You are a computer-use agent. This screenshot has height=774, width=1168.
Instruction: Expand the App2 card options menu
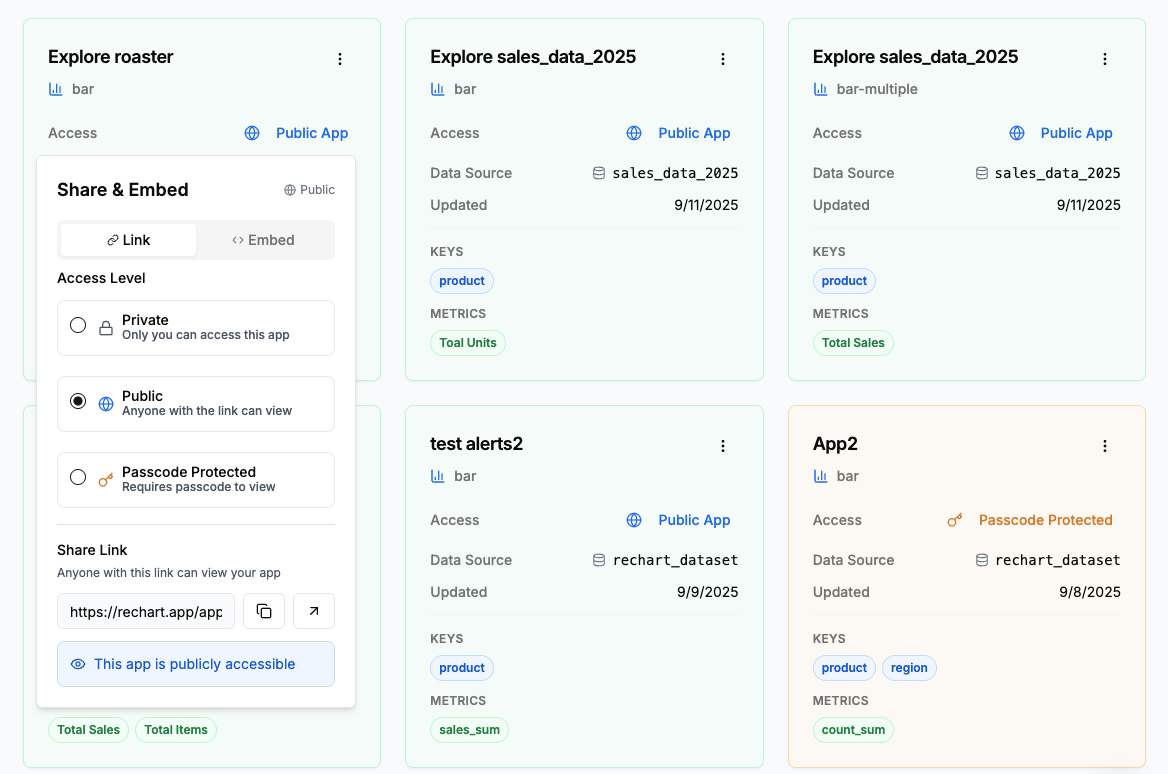pos(1105,446)
